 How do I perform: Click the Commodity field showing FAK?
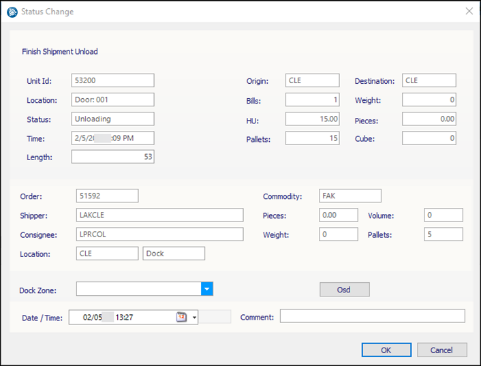coord(350,196)
